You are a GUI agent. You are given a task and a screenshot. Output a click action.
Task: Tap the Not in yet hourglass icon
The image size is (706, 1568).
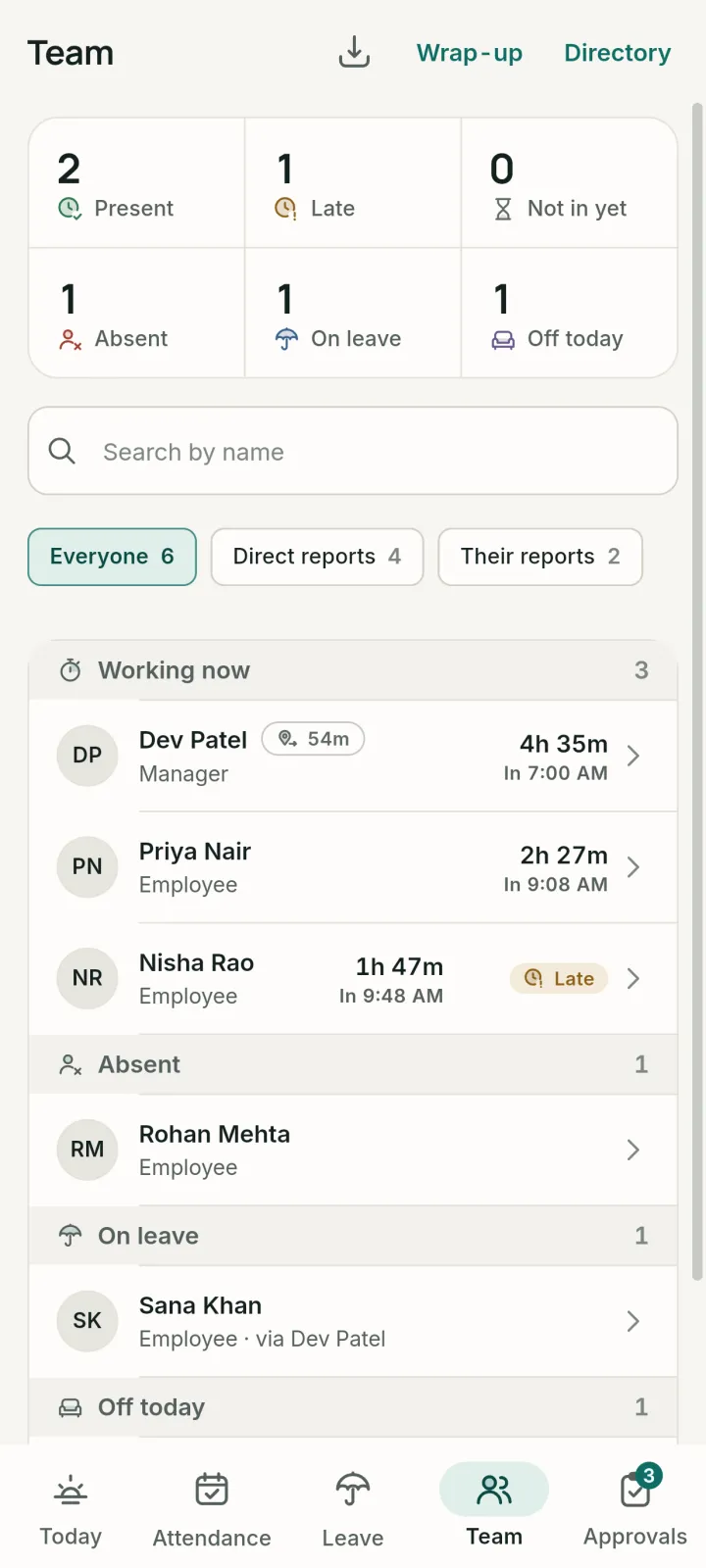tap(502, 208)
